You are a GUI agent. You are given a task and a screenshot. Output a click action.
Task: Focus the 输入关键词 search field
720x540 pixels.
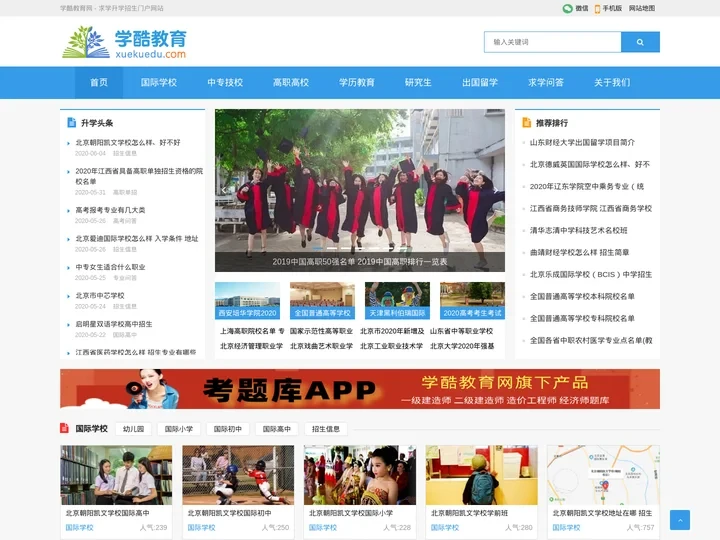click(x=553, y=42)
